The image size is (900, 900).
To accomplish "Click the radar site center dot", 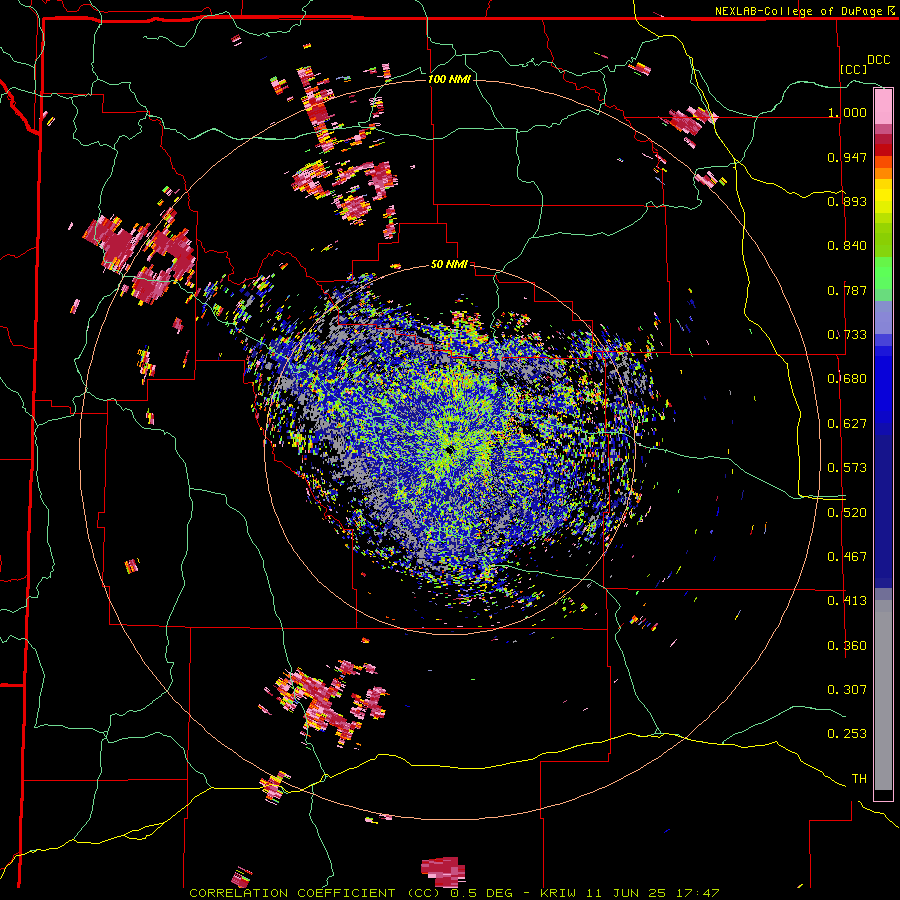I will click(x=449, y=449).
